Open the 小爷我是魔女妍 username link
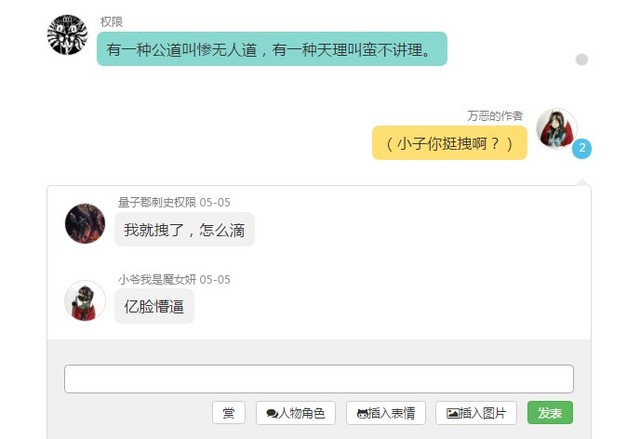640x439 pixels. point(157,279)
